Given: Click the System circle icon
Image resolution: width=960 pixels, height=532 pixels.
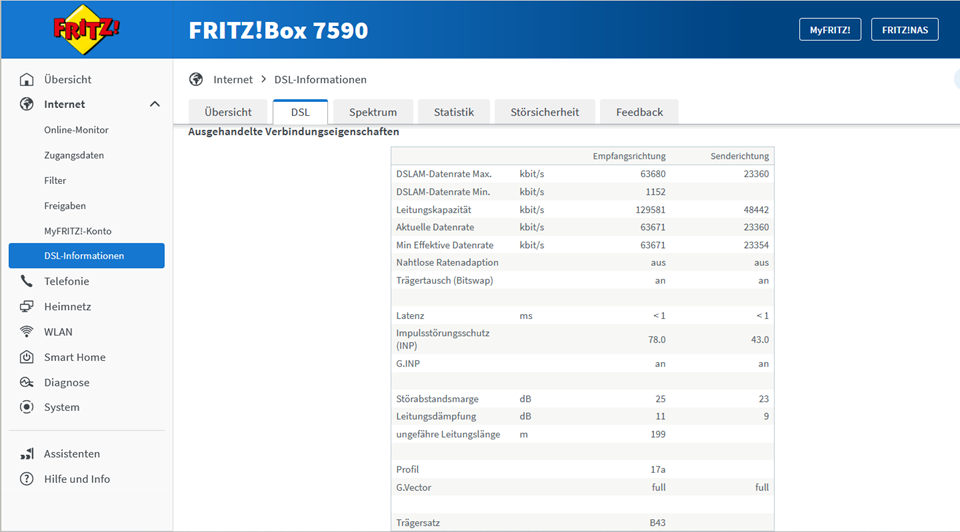Looking at the screenshot, I should [x=26, y=407].
